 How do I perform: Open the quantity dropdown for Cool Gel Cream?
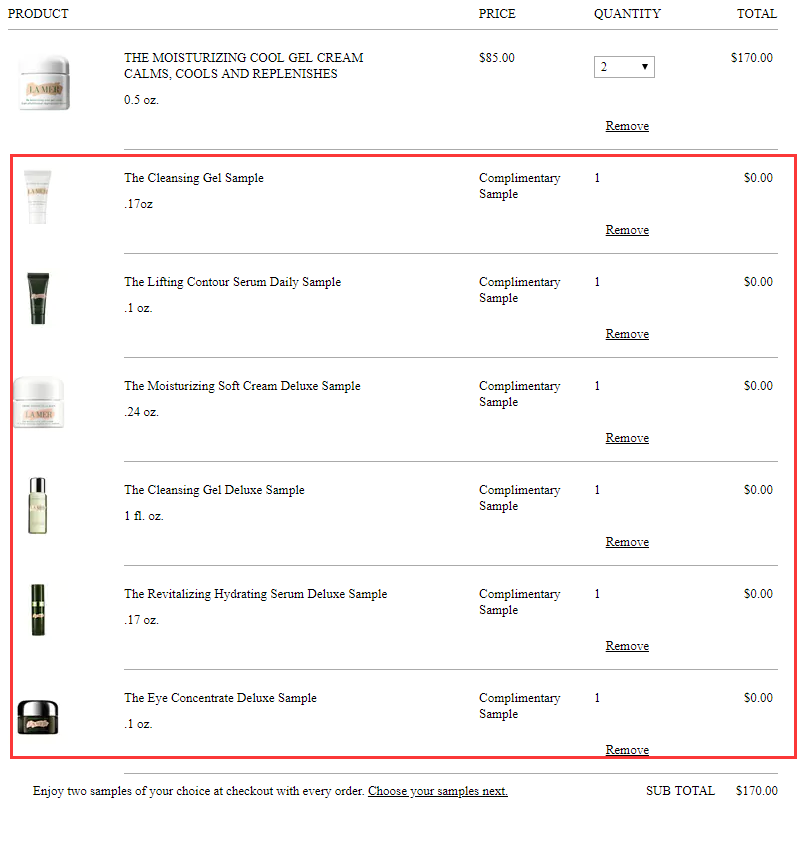click(624, 67)
